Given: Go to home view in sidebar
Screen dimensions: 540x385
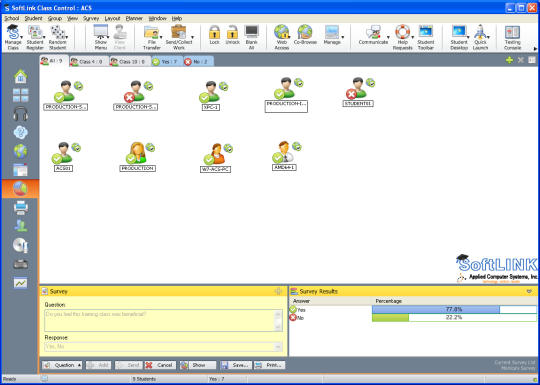Looking at the screenshot, I should (20, 76).
